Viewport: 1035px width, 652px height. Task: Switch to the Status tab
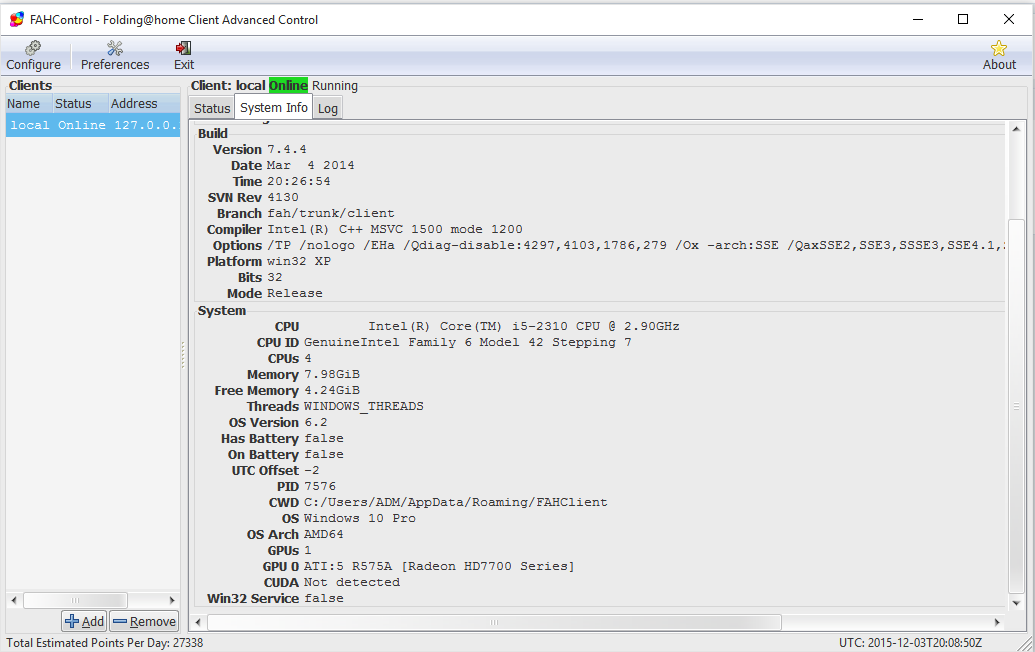[212, 108]
